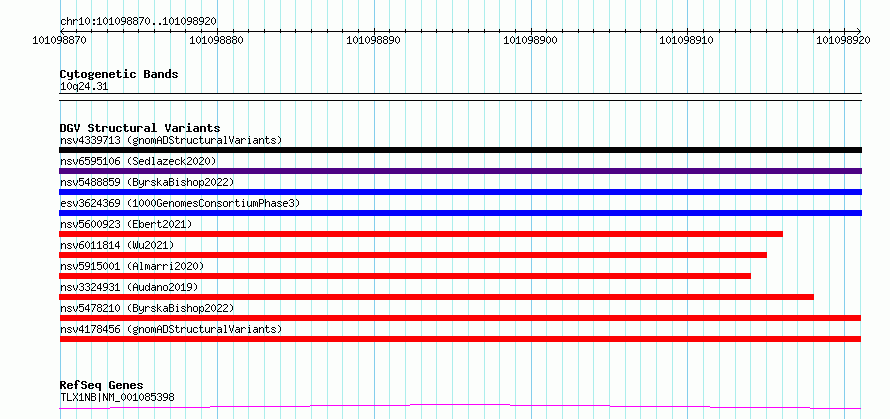Open the Cytogenetic Bands track heading
Viewport: 890px width, 419px height.
(119, 74)
